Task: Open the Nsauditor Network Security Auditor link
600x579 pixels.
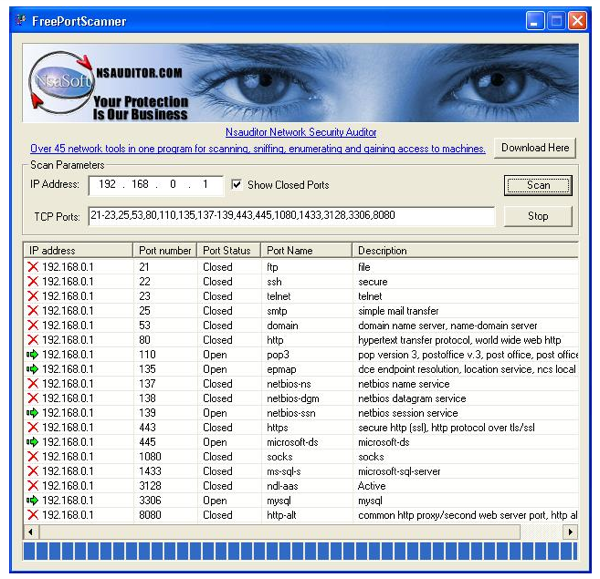Action: (301, 132)
